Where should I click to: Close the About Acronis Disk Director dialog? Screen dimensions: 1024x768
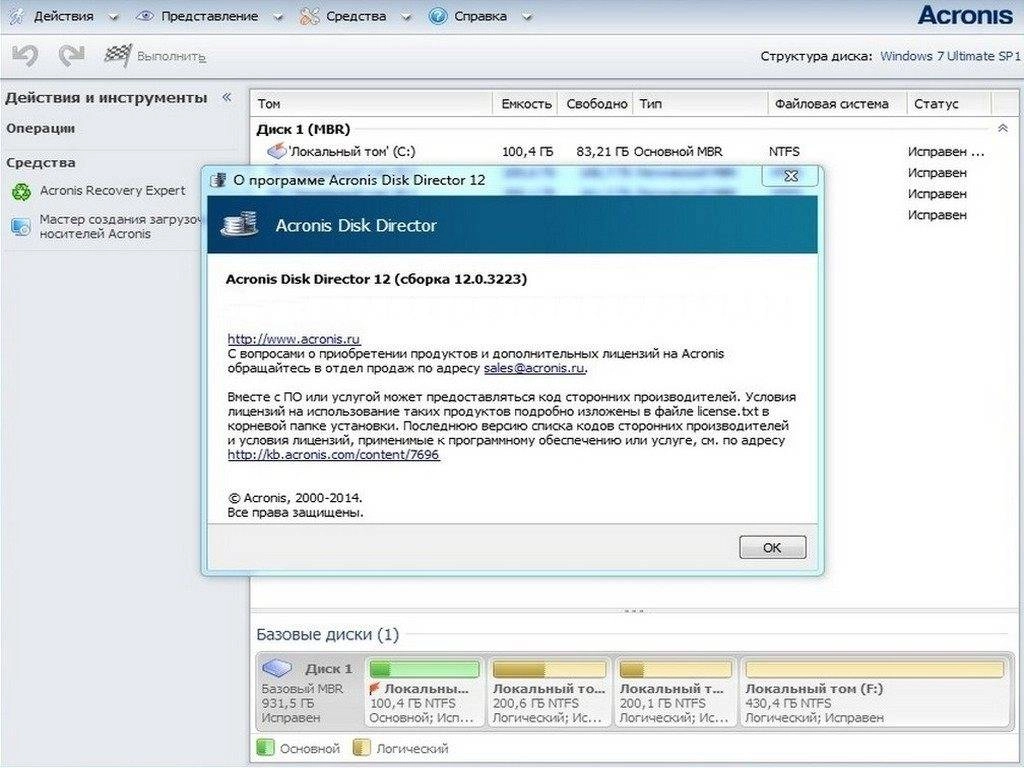point(790,176)
